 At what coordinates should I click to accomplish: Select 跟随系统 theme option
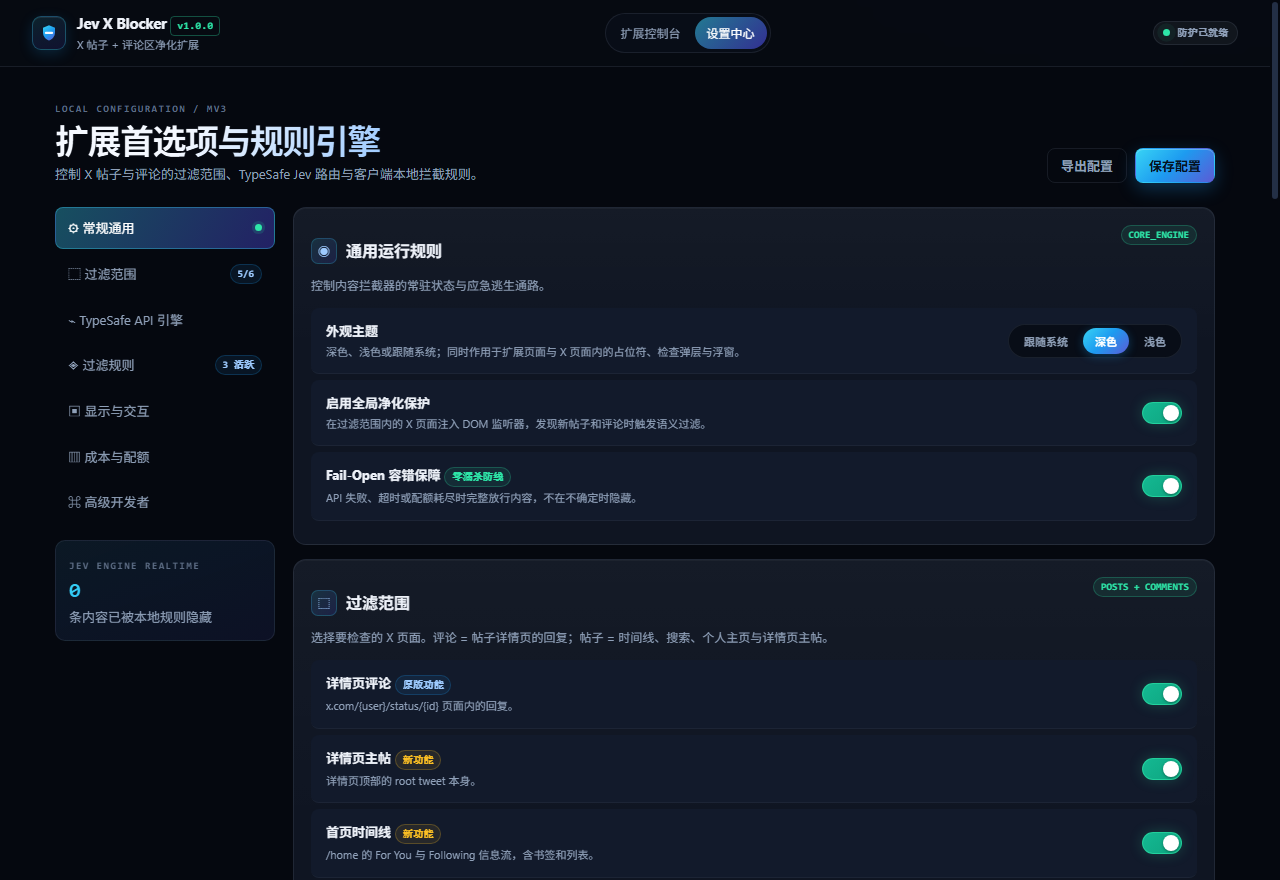[1046, 342]
